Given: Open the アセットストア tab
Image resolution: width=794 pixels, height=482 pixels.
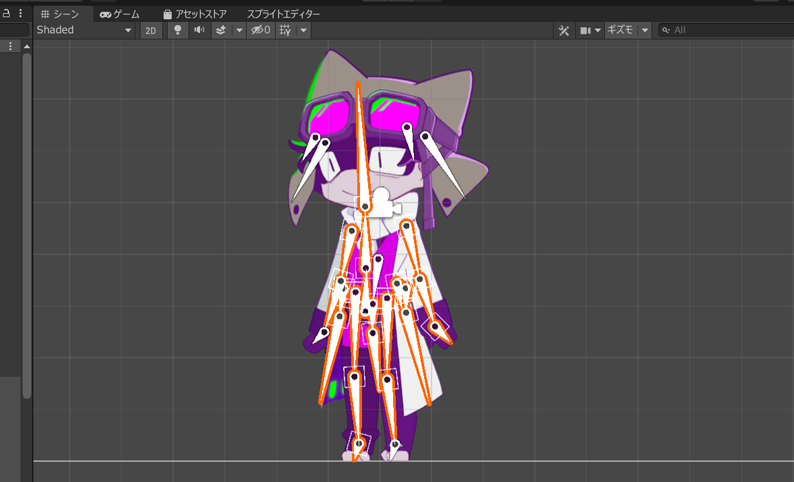Looking at the screenshot, I should coord(194,14).
